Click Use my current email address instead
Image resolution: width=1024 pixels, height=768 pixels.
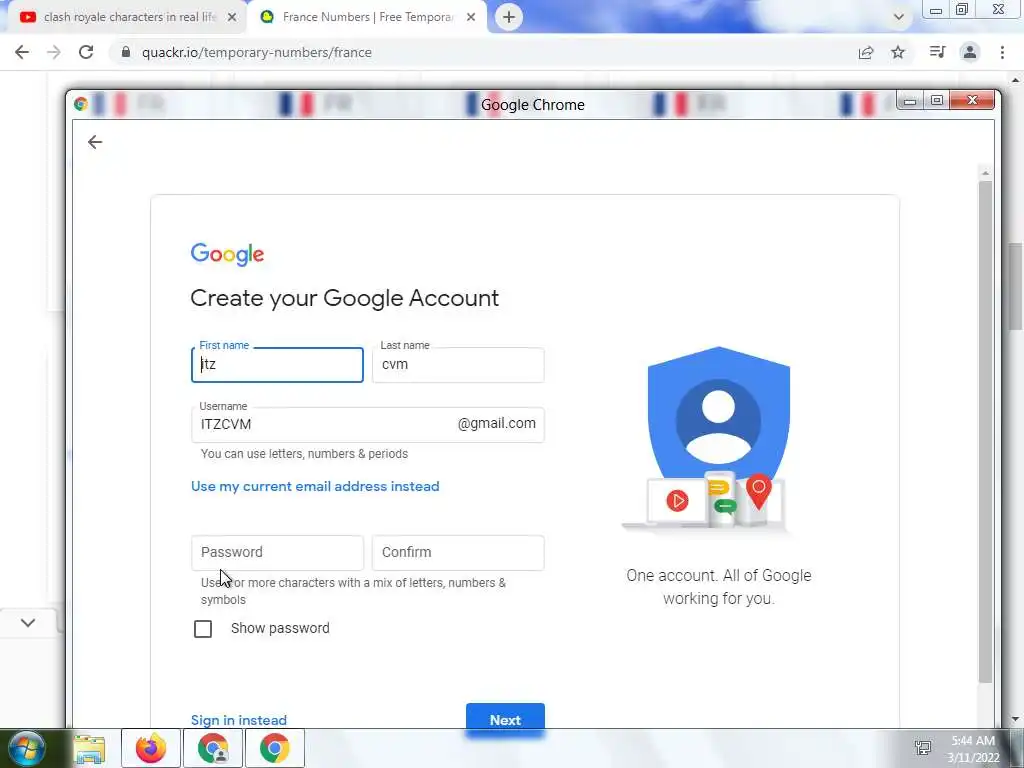(x=315, y=486)
